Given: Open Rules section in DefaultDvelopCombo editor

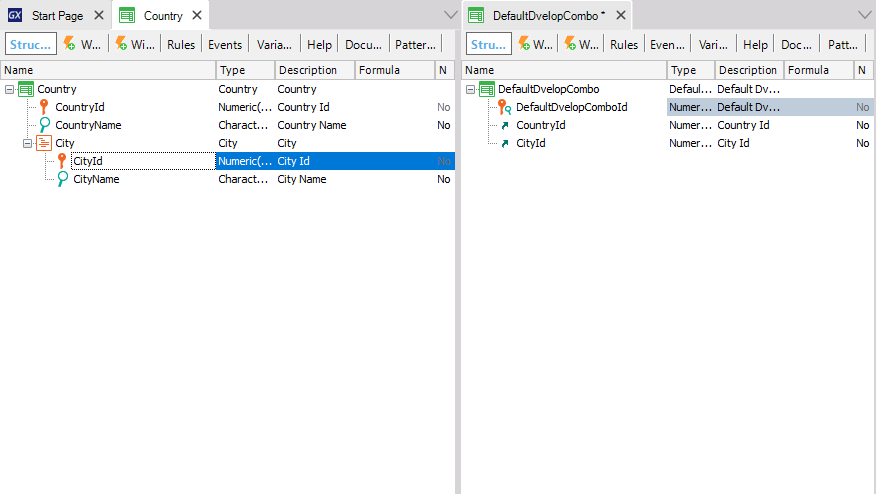Looking at the screenshot, I should [x=623, y=44].
